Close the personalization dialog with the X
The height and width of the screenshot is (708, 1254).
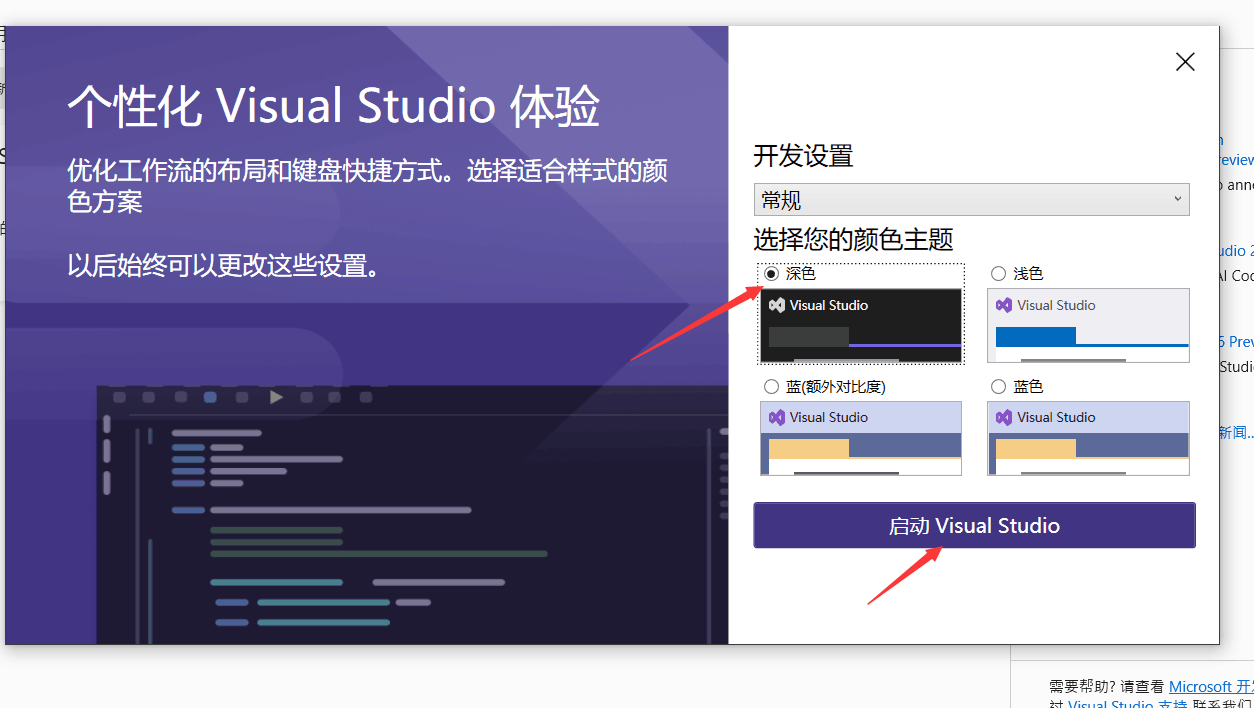[1185, 61]
